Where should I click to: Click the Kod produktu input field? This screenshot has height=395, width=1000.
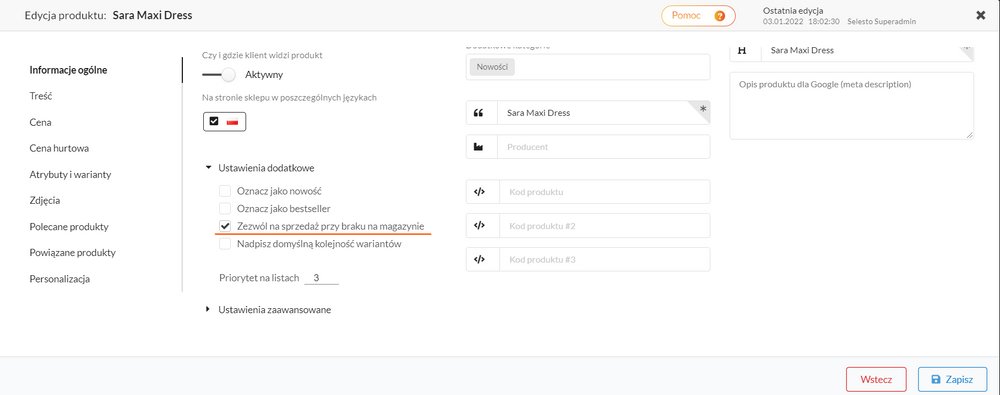pyautogui.click(x=588, y=191)
